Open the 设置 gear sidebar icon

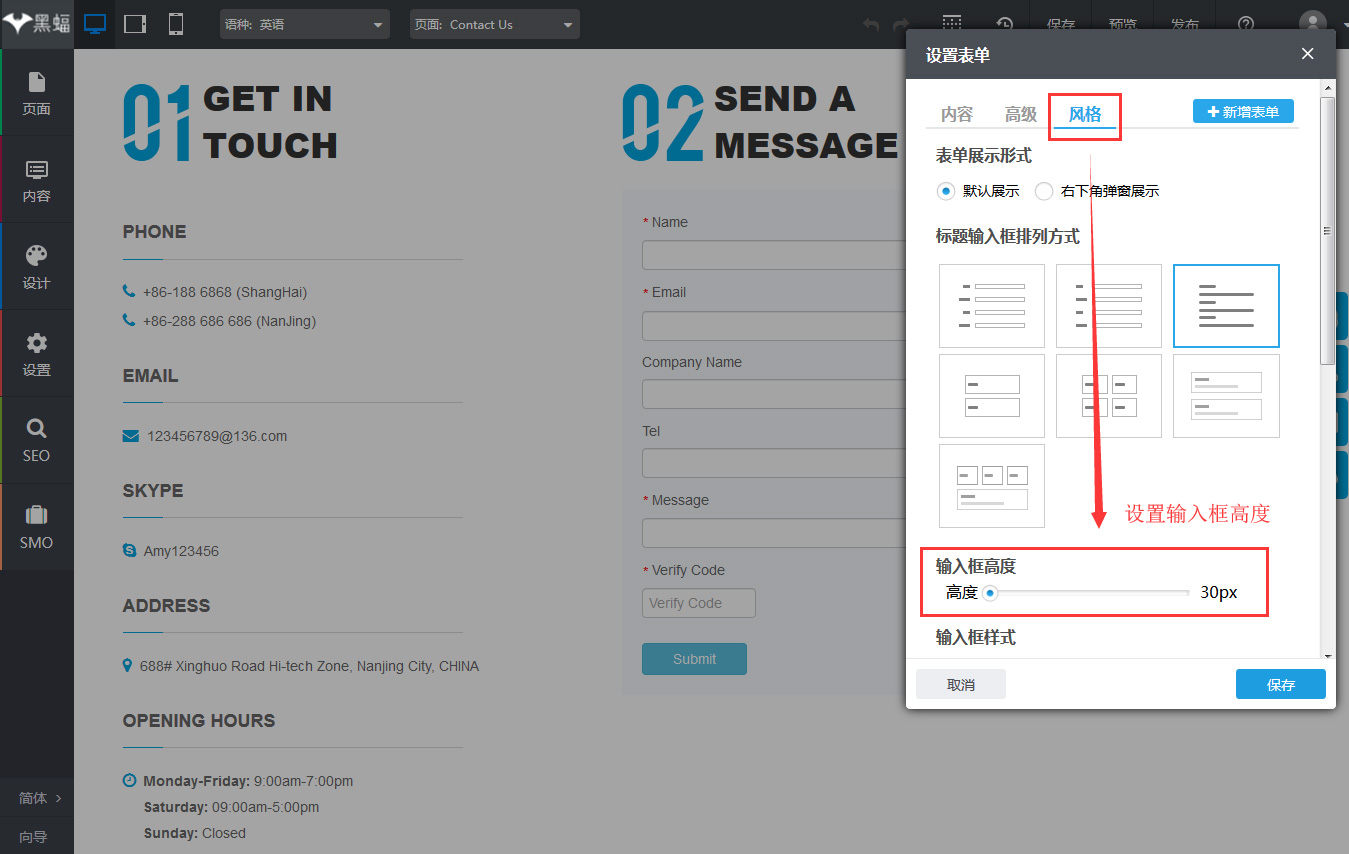37,354
